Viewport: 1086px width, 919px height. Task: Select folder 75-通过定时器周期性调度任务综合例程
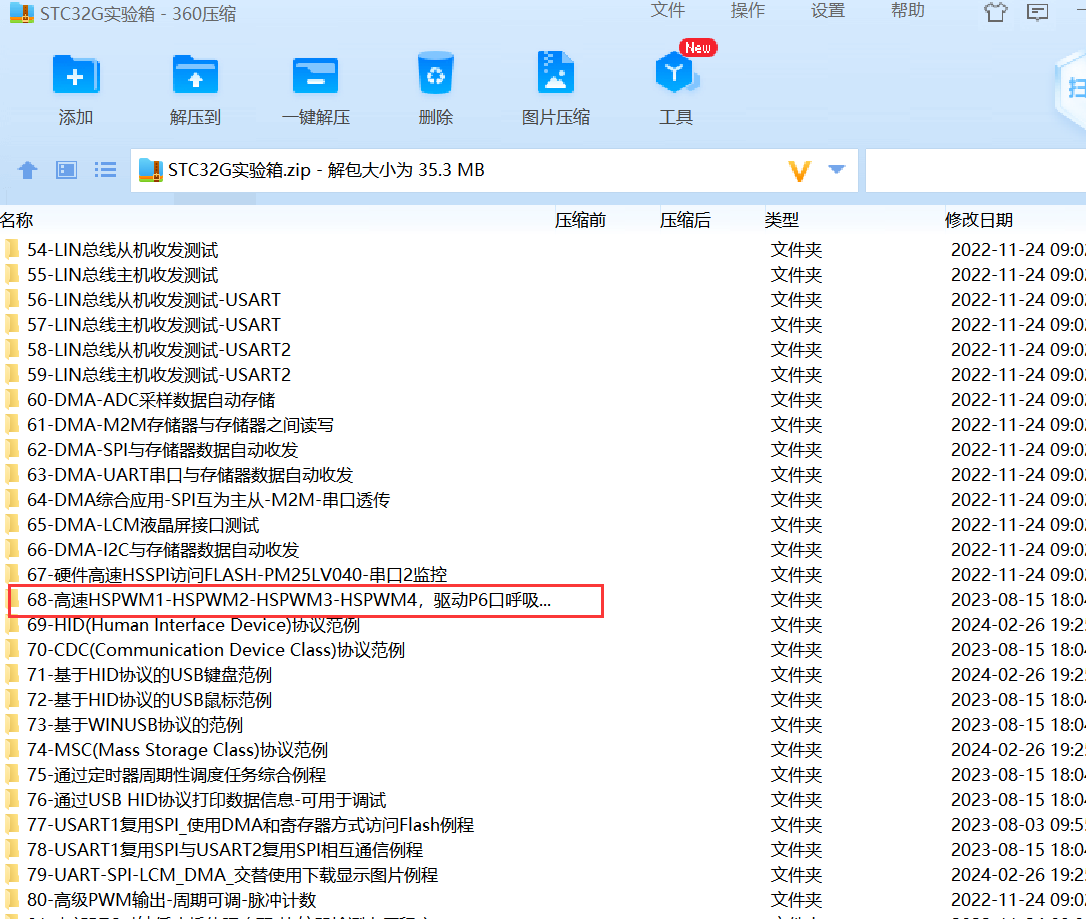176,774
